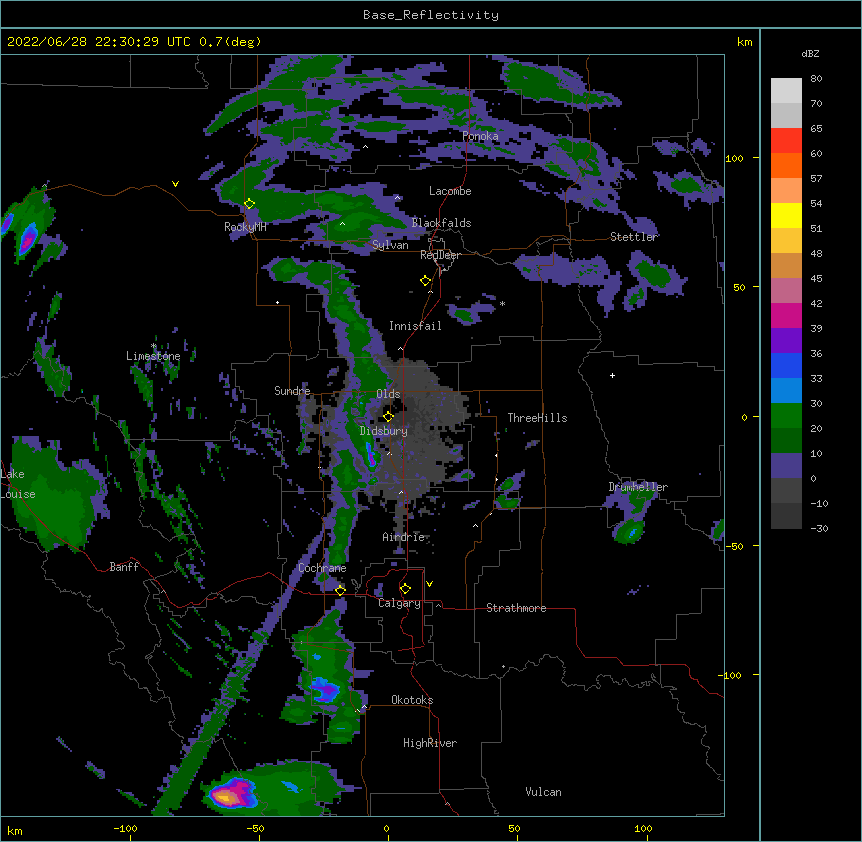Click the HighRiver town label
The image size is (862, 842).
pyautogui.click(x=430, y=743)
